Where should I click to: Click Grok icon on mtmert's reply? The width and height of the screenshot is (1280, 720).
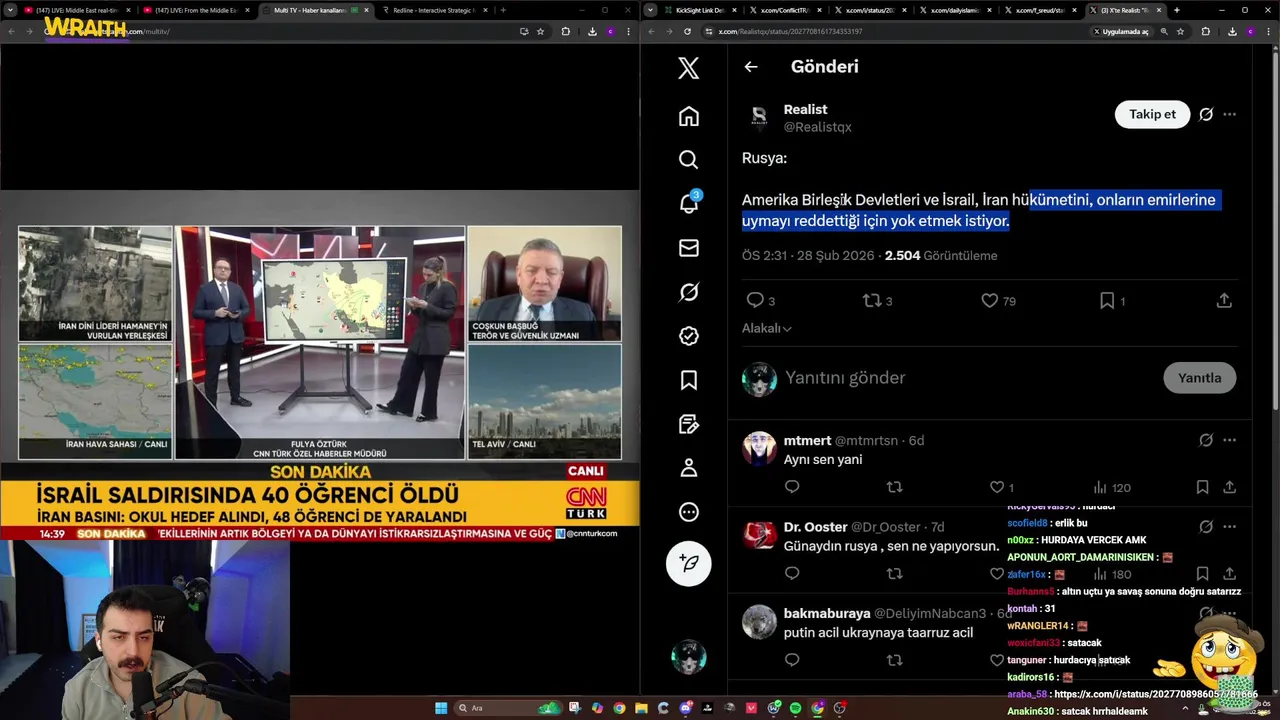[x=1206, y=440]
